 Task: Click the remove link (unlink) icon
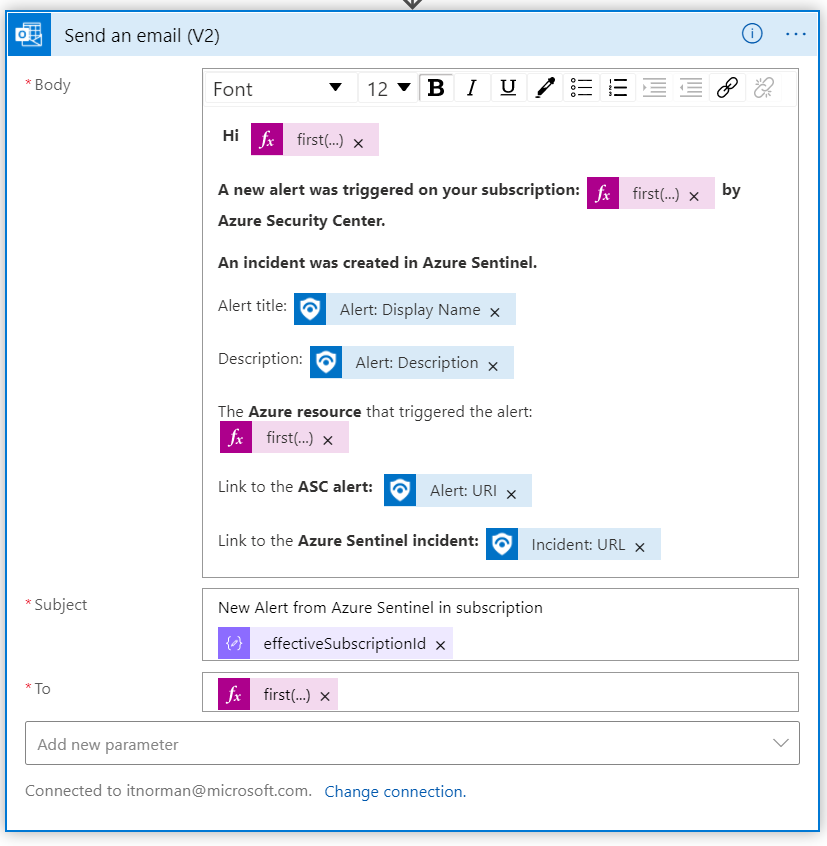[x=763, y=87]
